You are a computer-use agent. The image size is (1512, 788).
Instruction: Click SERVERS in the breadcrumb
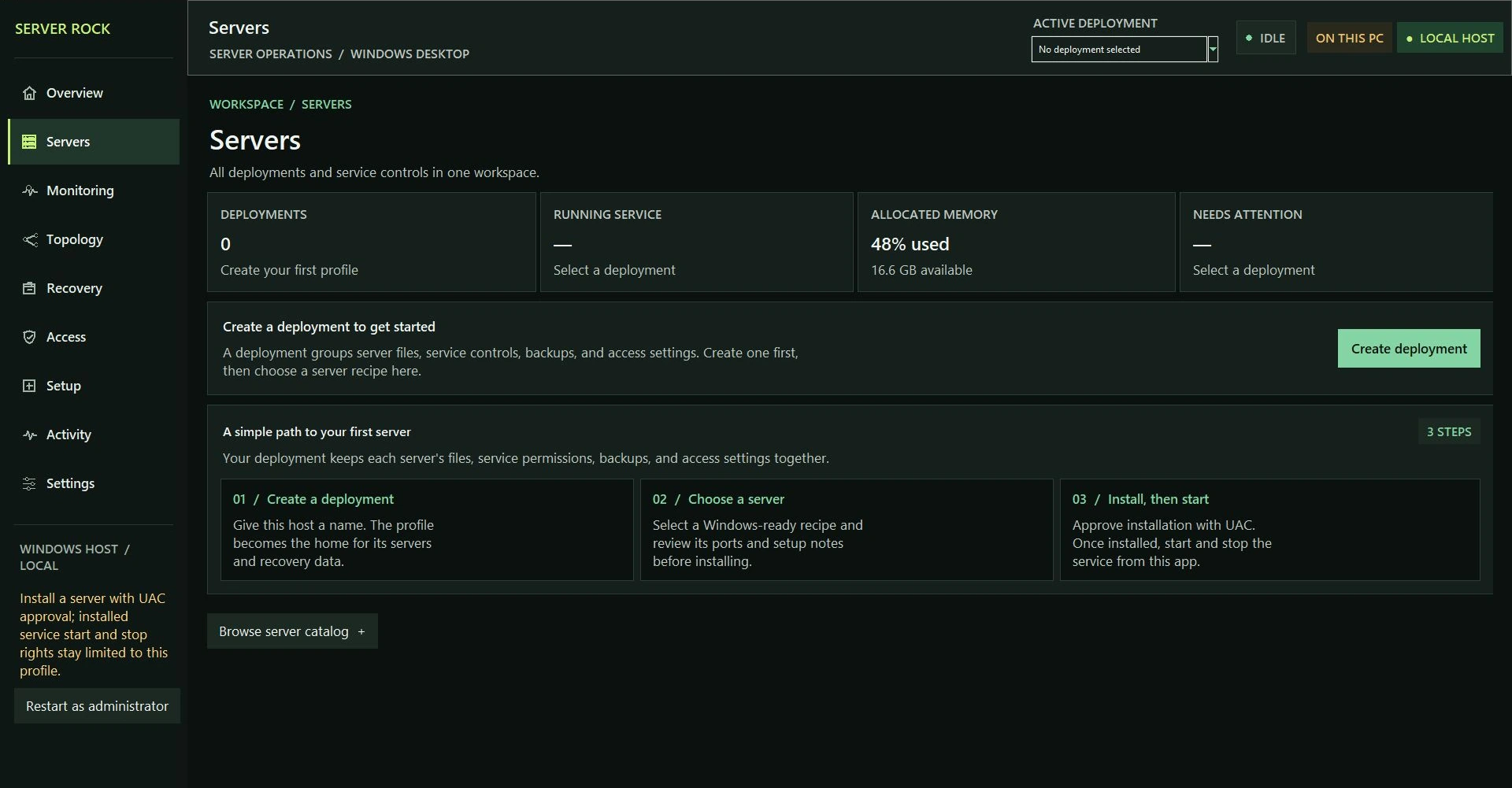[x=327, y=104]
